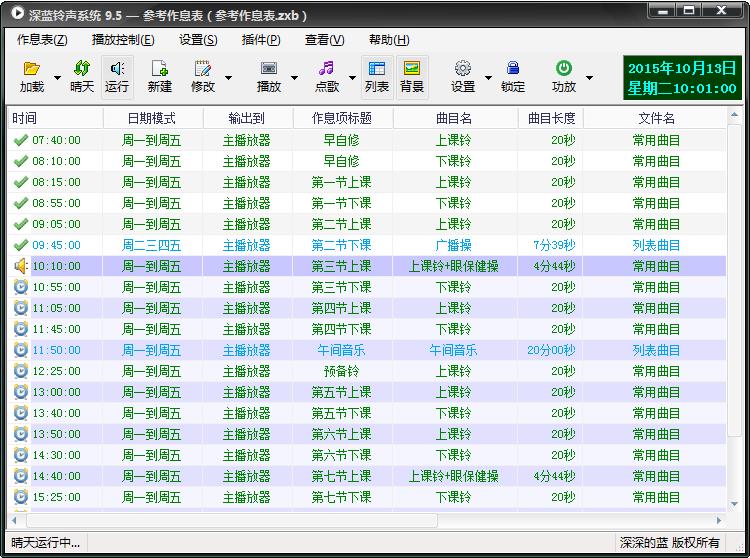Click the horizontal scrollbar below the schedule
Image resolution: width=750 pixels, height=558 pixels.
(232, 521)
